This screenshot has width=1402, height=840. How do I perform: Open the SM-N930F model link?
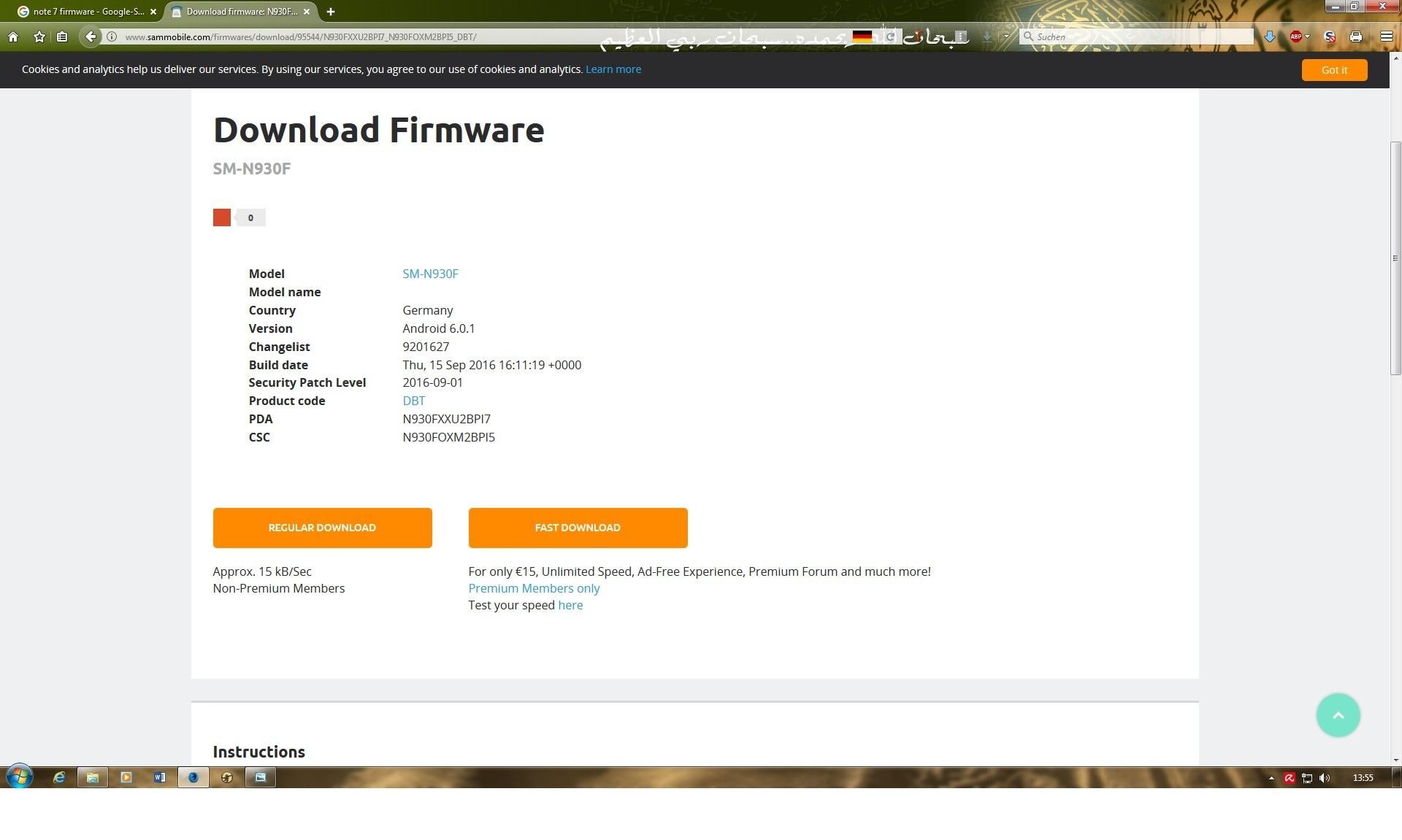coord(430,274)
